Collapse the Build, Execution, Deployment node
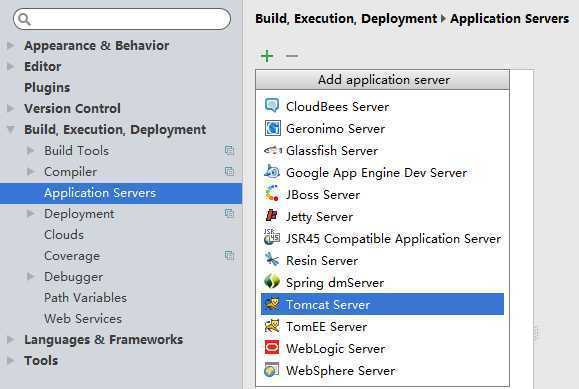This screenshot has height=389, width=579. tap(11, 129)
